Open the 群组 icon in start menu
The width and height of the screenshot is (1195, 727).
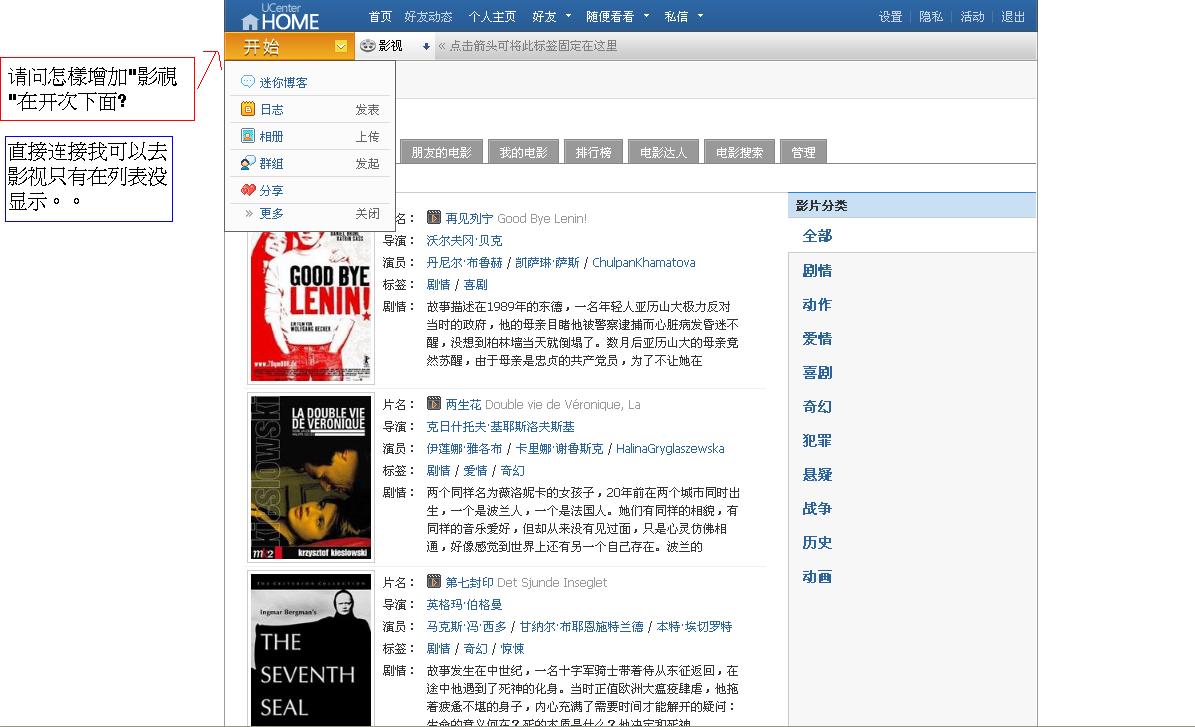coord(248,163)
